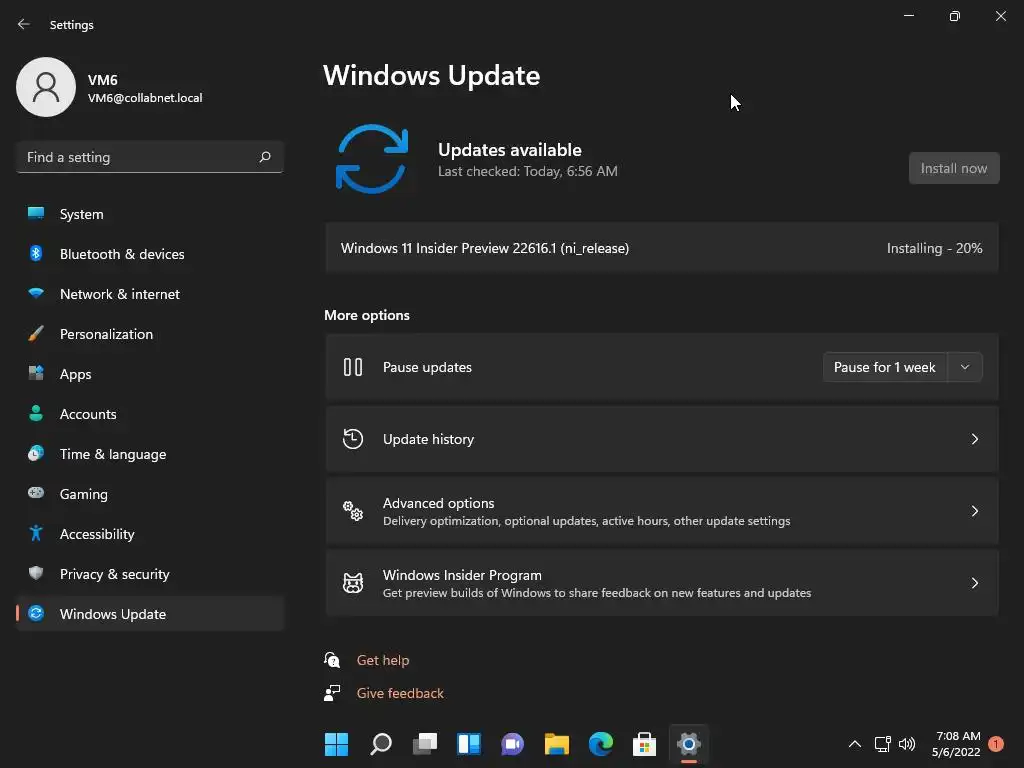Select System in the sidebar
The image size is (1024, 768).
click(x=150, y=214)
